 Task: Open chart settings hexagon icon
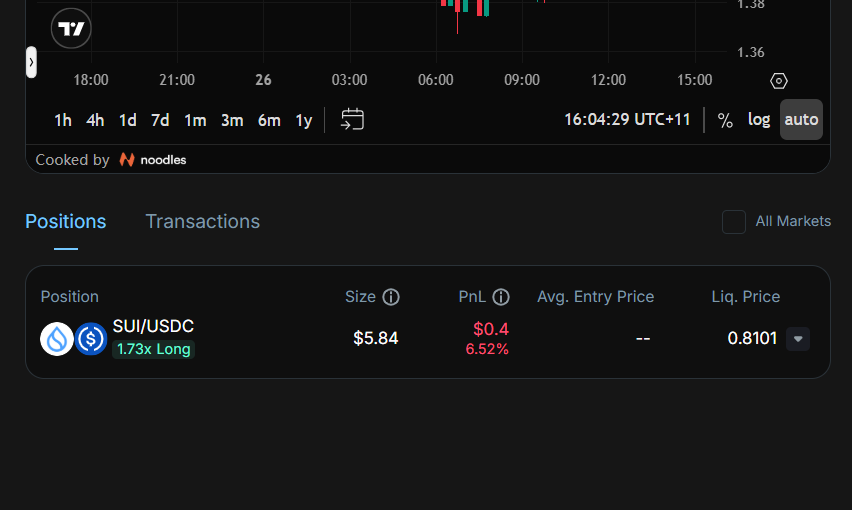pyautogui.click(x=779, y=81)
